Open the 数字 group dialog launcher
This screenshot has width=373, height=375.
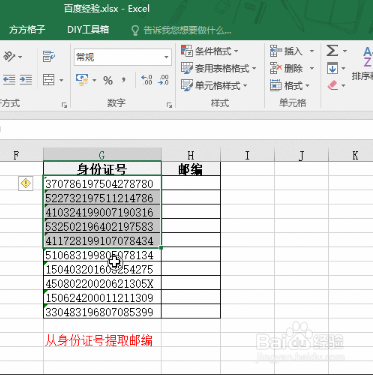tap(169, 105)
